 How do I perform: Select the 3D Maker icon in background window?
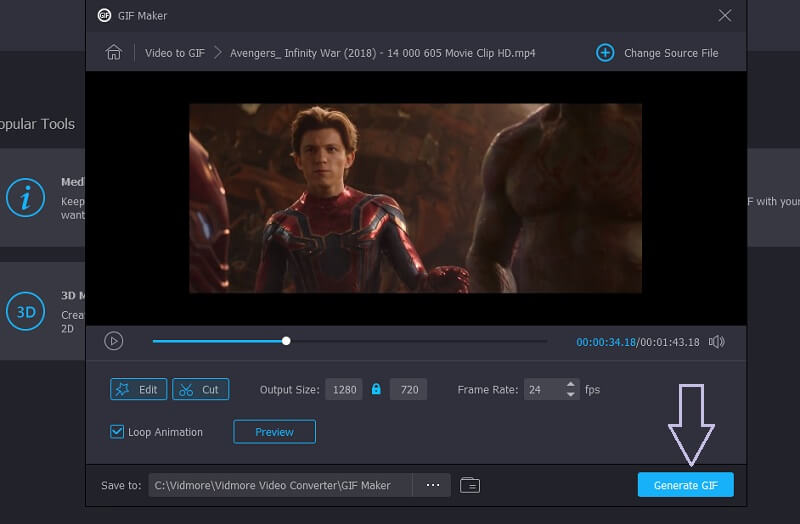[26, 311]
